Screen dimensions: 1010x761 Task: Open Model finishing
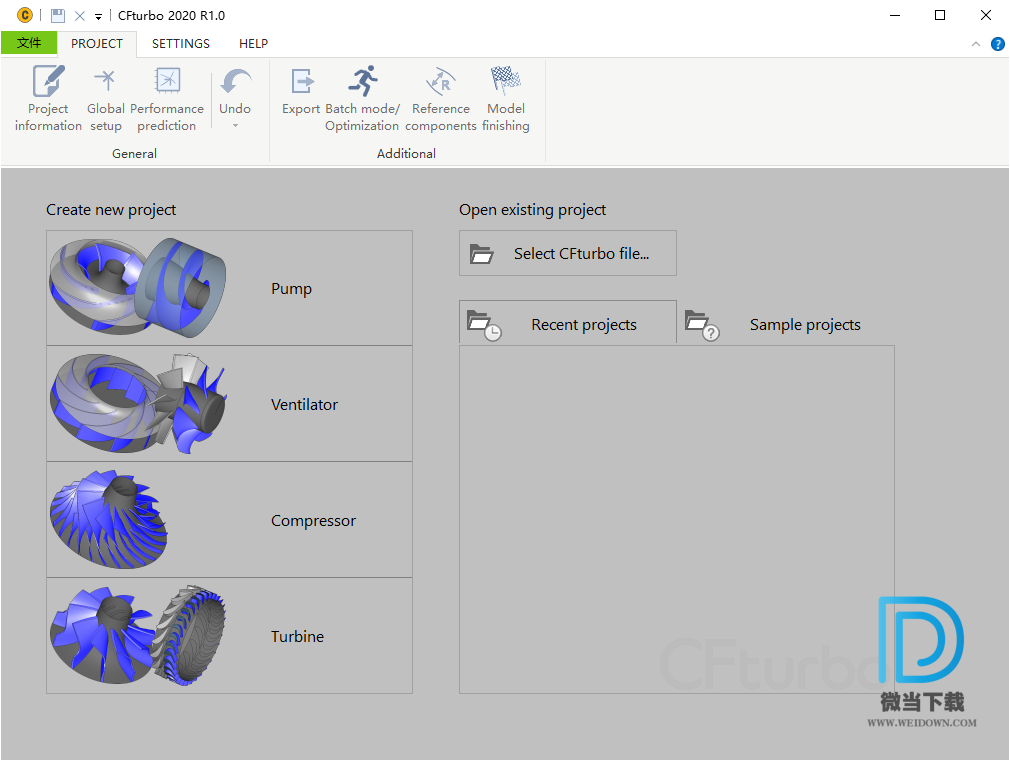click(x=506, y=99)
